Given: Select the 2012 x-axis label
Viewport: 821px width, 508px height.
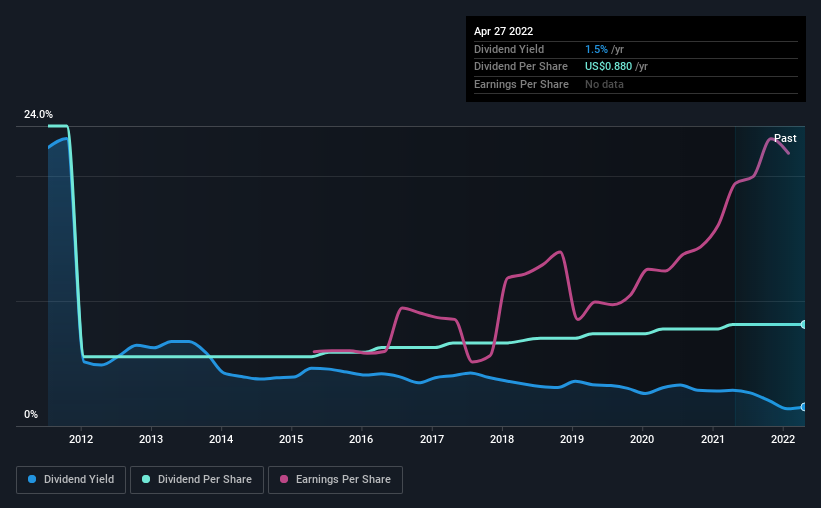Looking at the screenshot, I should (81, 439).
